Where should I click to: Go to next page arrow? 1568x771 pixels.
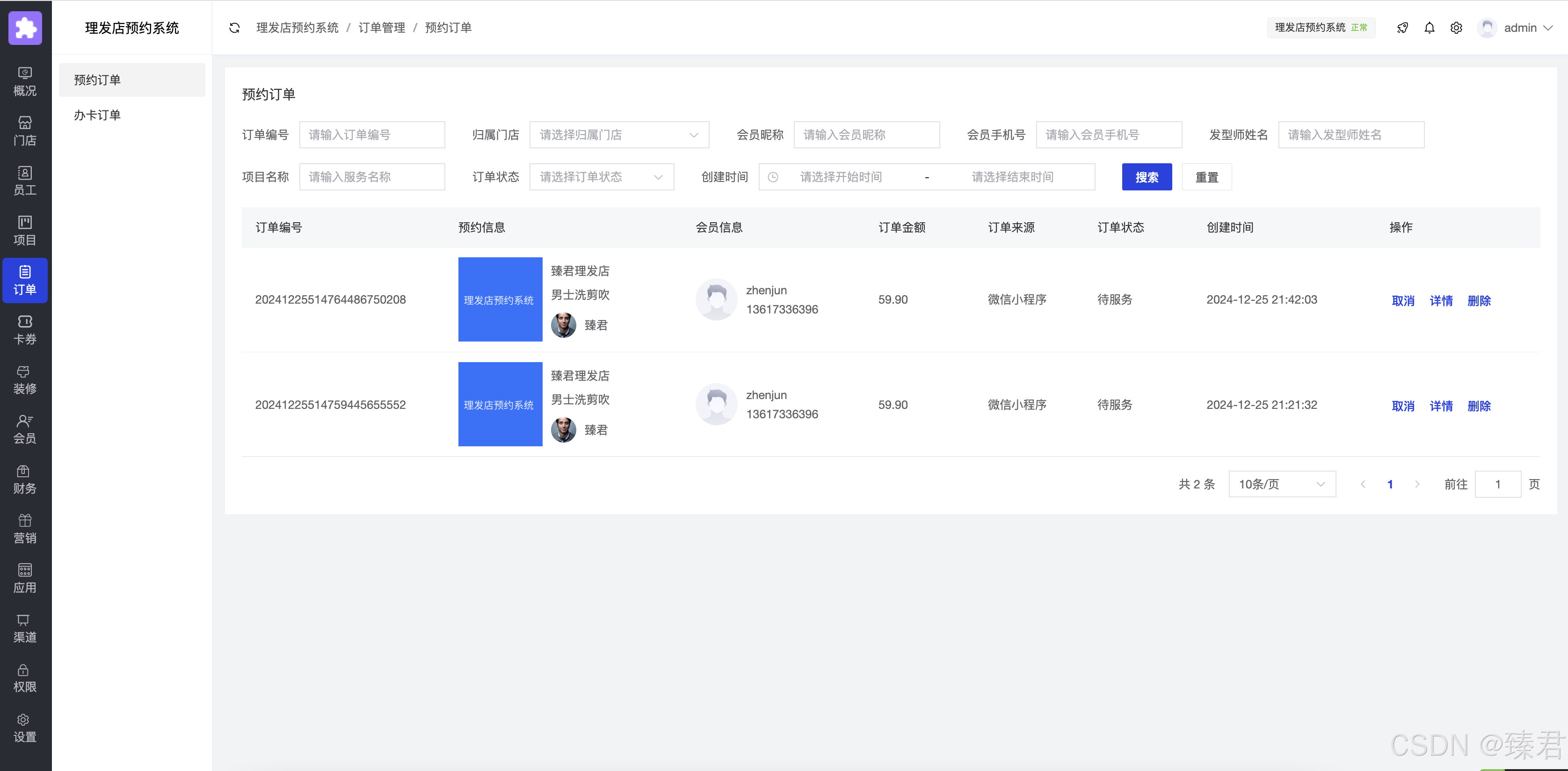pos(1417,484)
